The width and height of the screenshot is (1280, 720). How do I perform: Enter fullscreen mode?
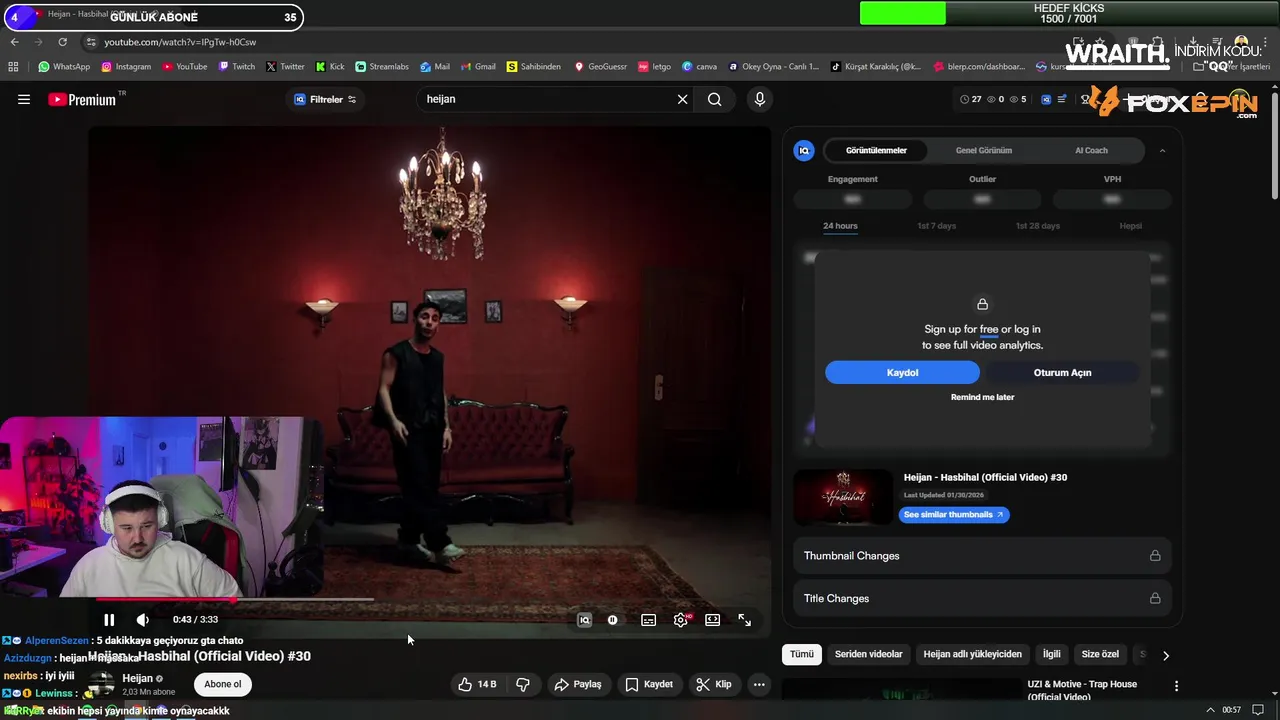pyautogui.click(x=745, y=620)
